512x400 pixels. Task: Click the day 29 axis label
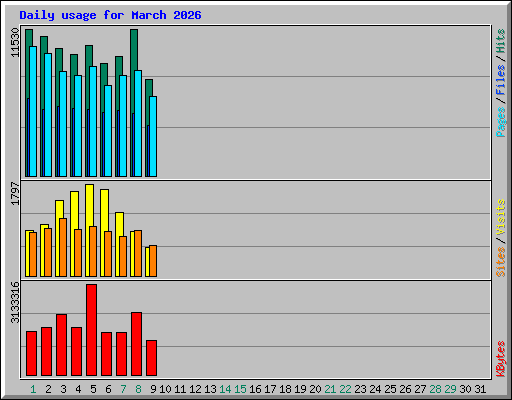450,389
